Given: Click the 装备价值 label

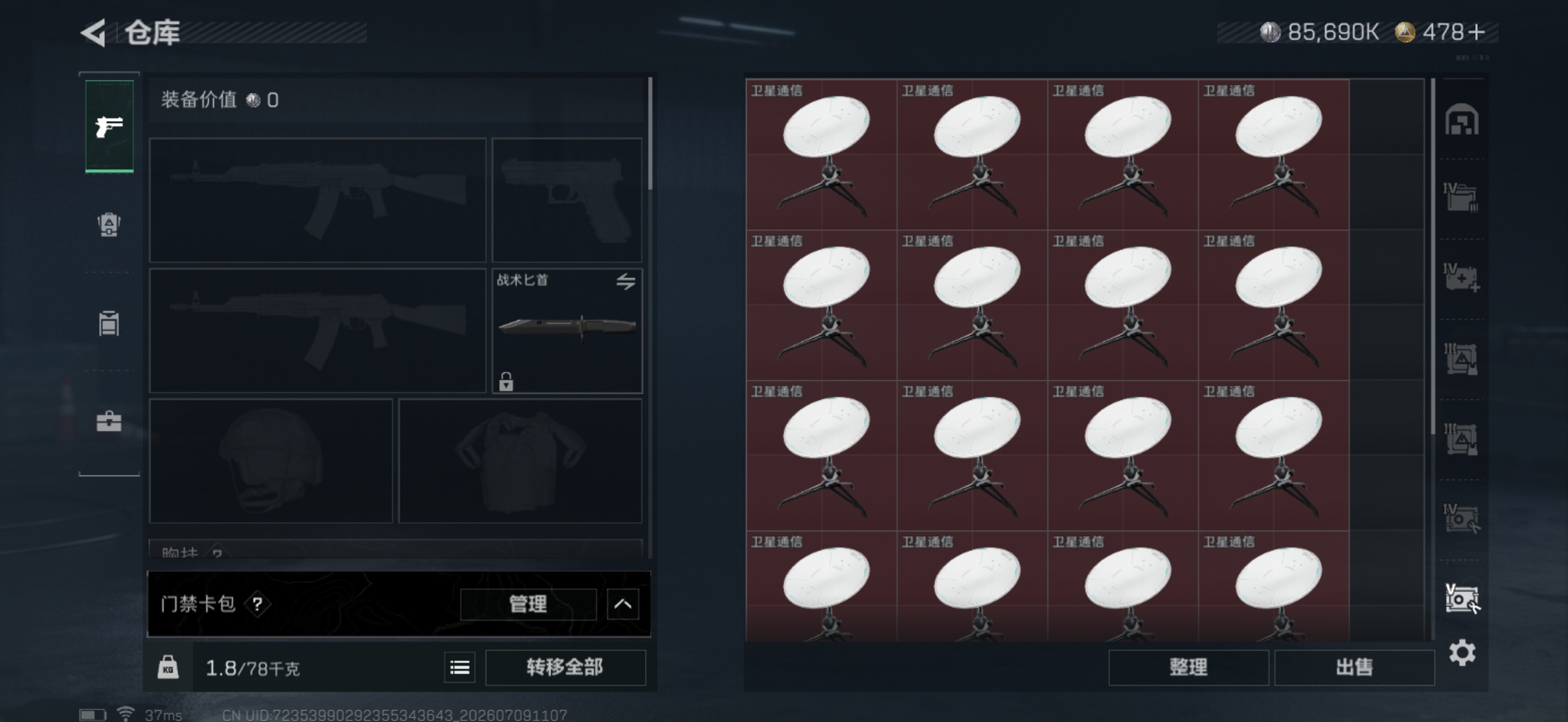Looking at the screenshot, I should (199, 100).
